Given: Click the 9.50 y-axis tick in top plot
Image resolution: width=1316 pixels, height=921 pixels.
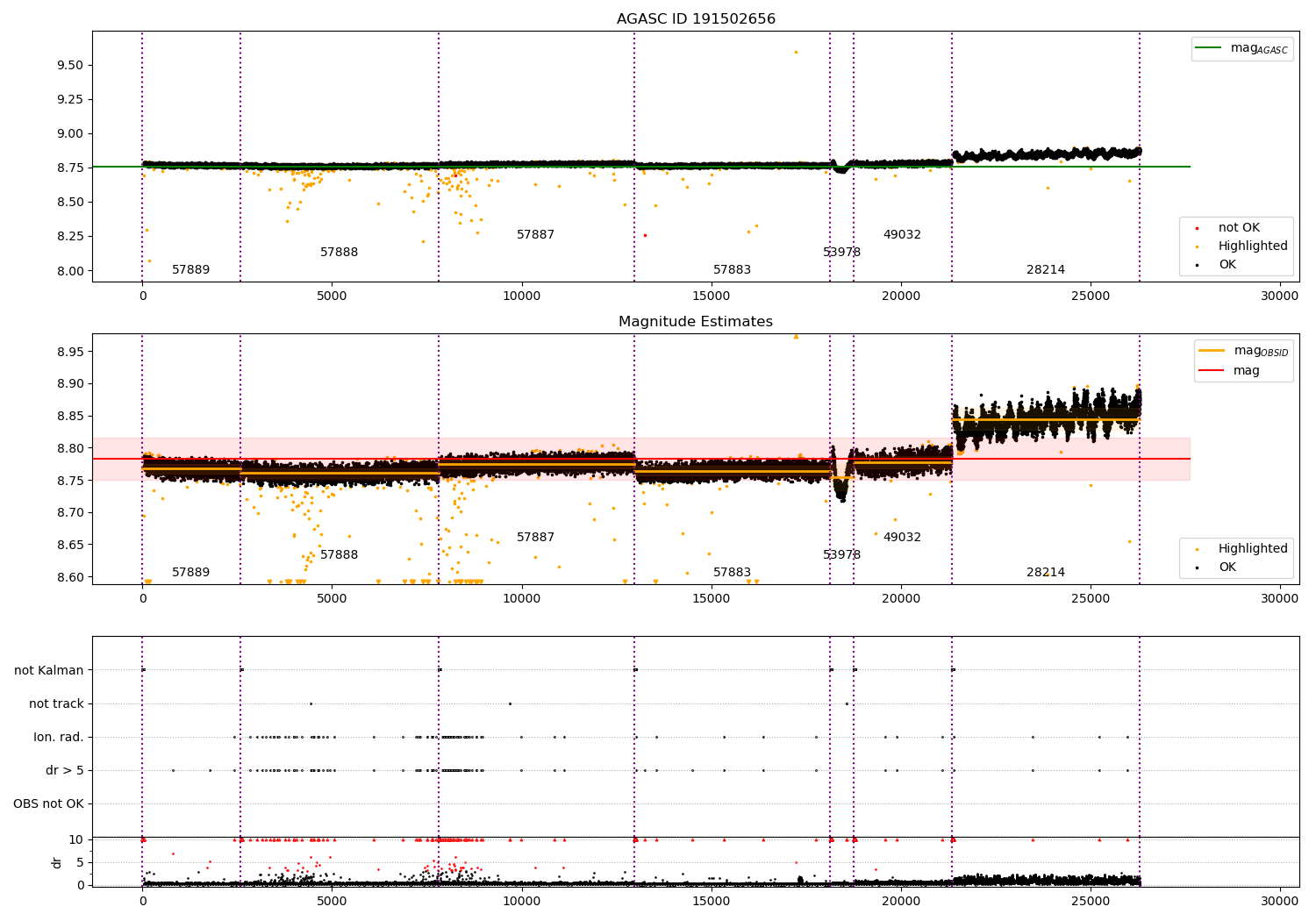Looking at the screenshot, I should pos(70,66).
